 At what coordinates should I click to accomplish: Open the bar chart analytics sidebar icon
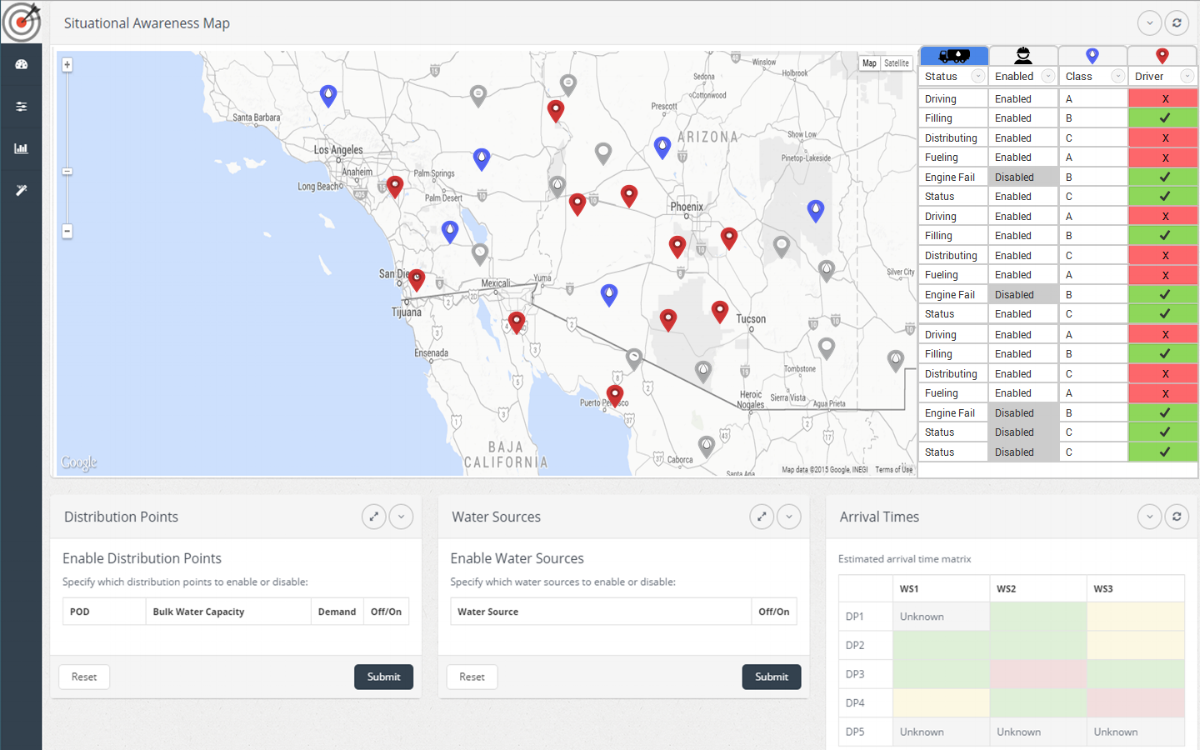22,147
